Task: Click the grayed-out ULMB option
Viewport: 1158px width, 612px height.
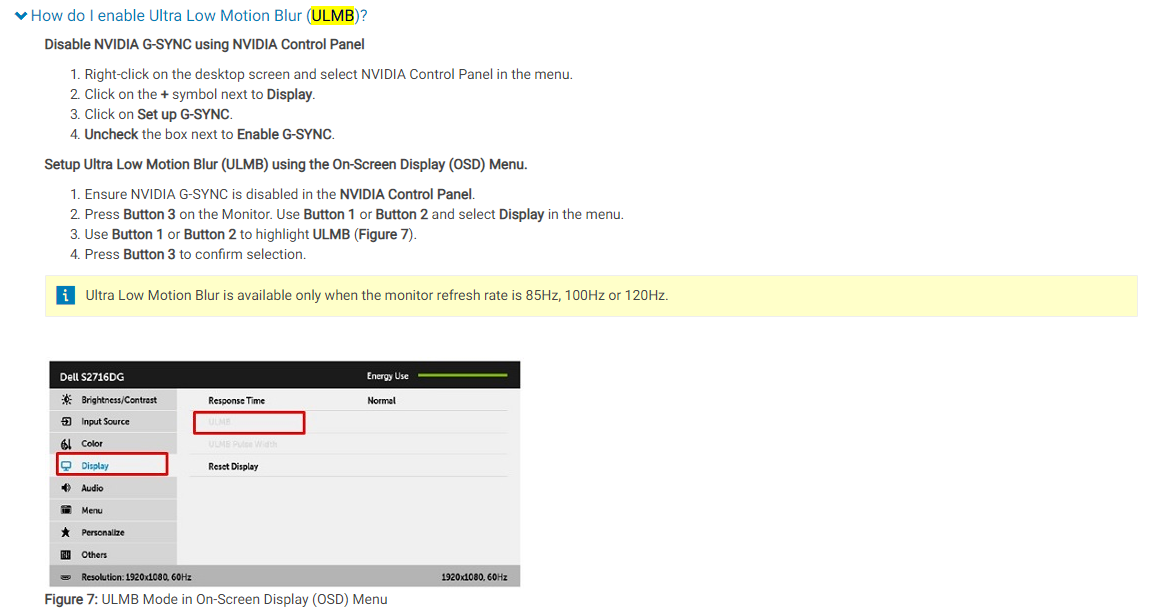Action: click(220, 422)
